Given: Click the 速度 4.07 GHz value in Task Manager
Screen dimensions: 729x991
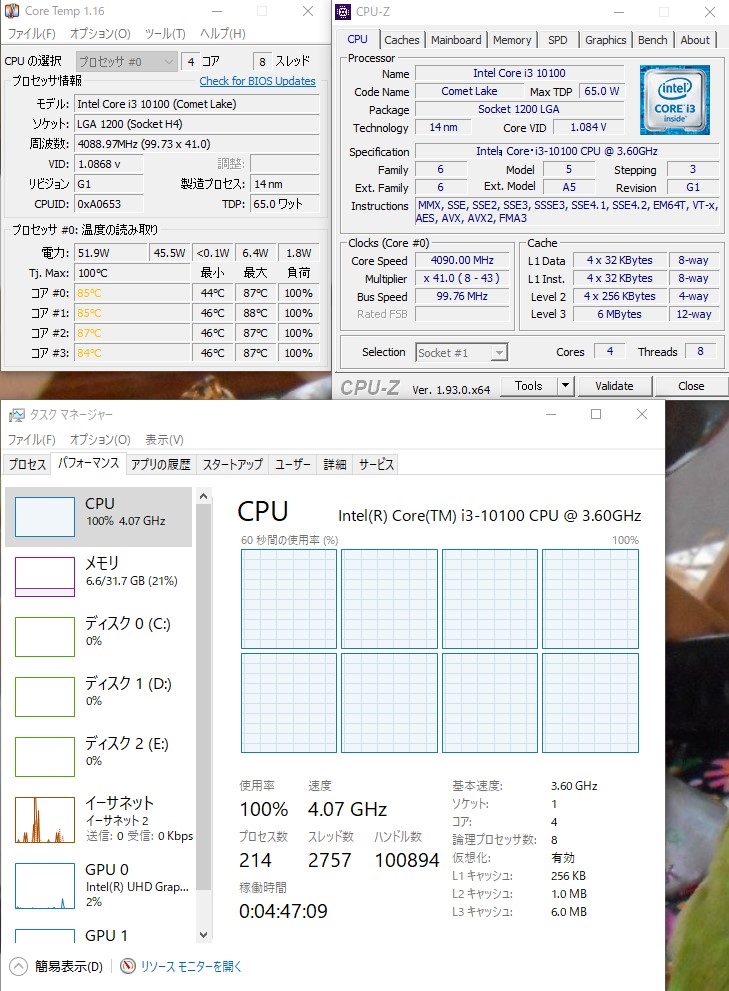Looking at the screenshot, I should [347, 809].
